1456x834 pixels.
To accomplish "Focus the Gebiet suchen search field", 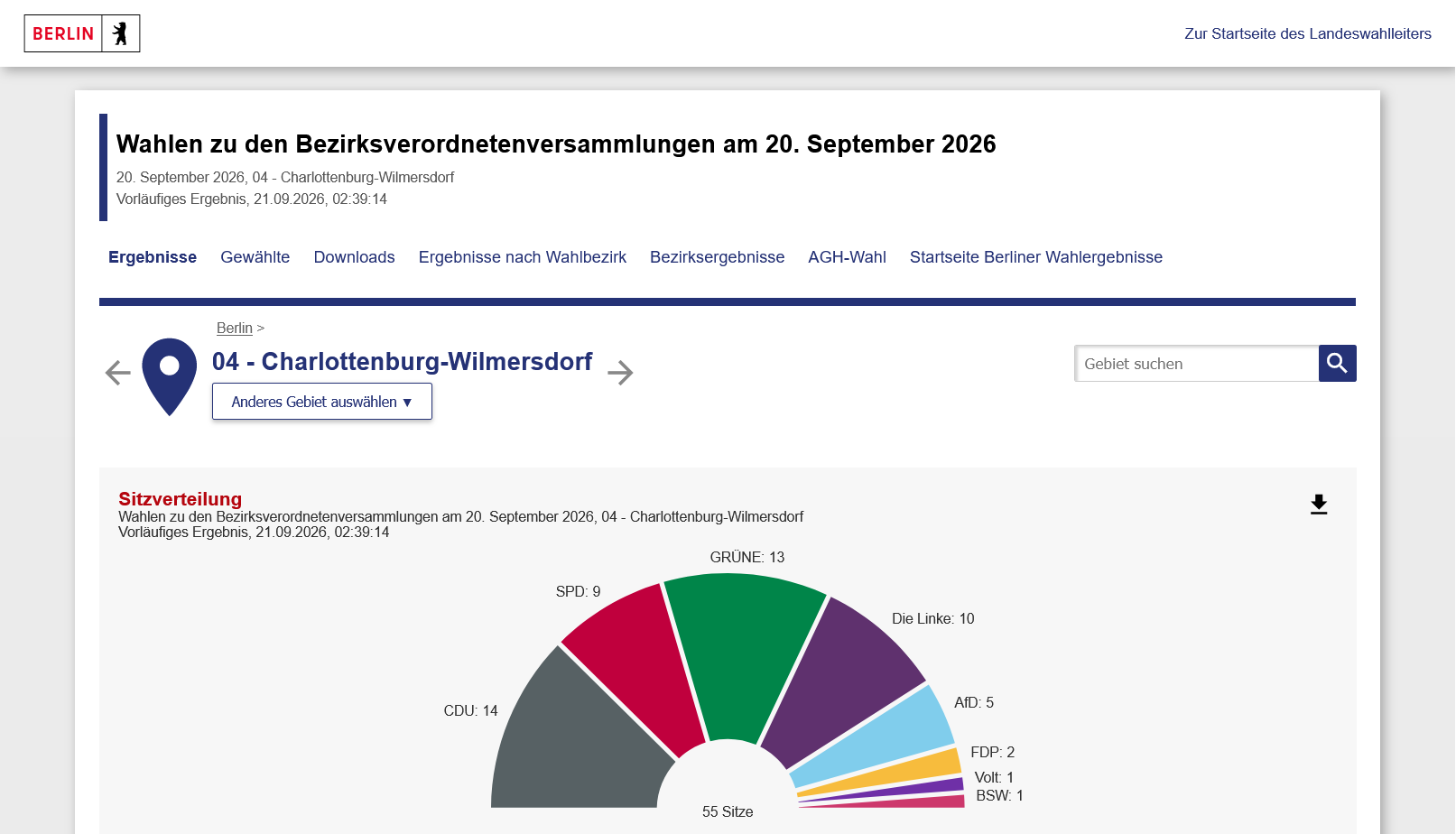I will pyautogui.click(x=1197, y=364).
